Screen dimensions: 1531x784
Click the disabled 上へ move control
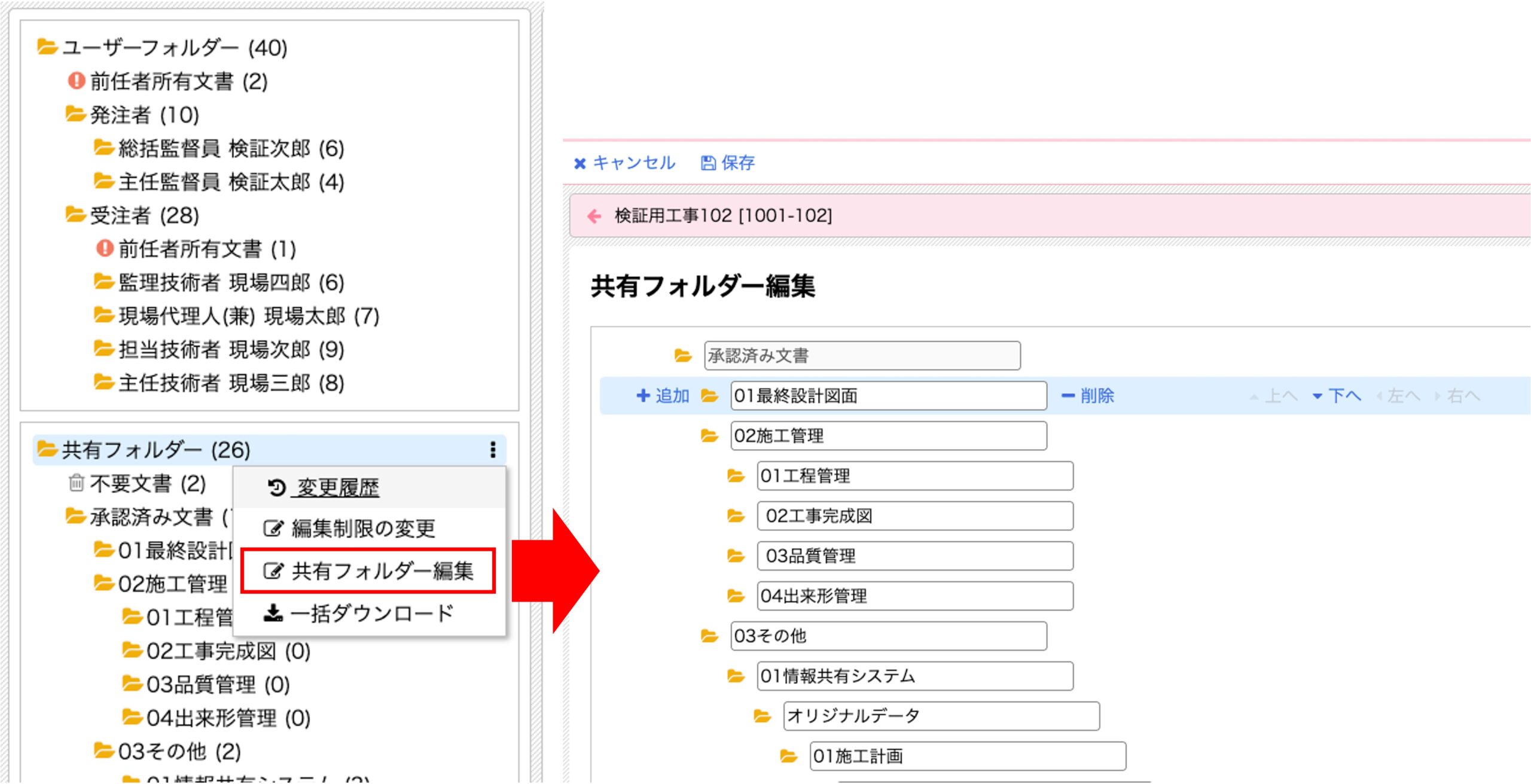coord(1274,396)
